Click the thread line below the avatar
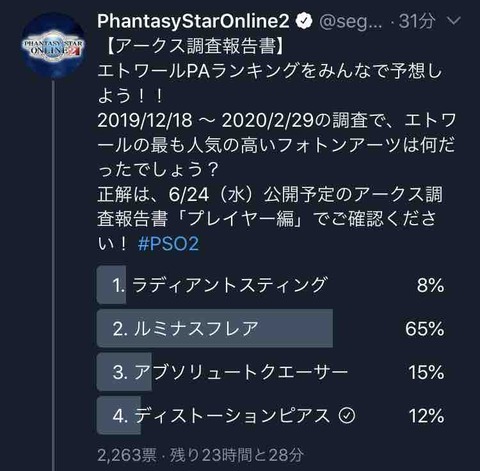This screenshot has width=480, height=471. (53, 275)
